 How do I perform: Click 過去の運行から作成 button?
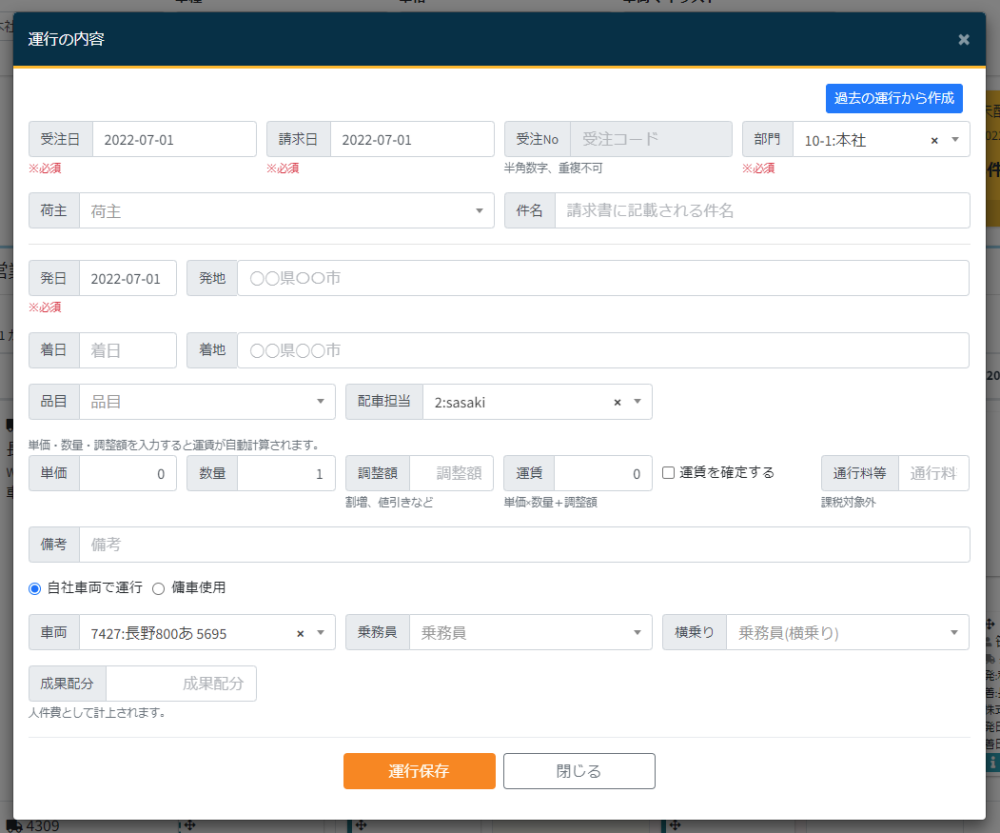[x=894, y=98]
